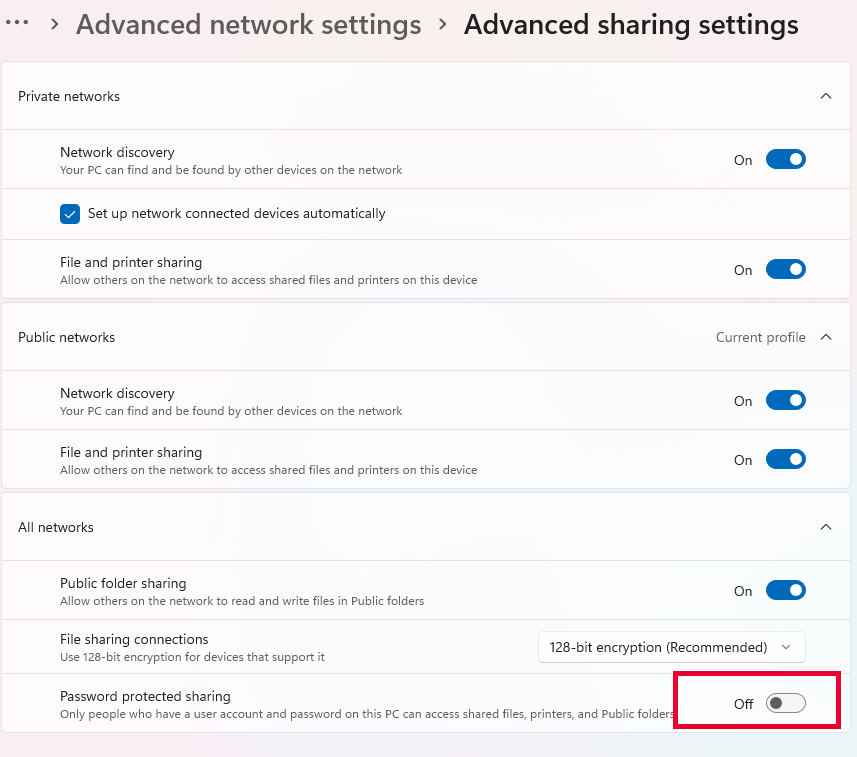Turn off Public folder sharing
Image resolution: width=857 pixels, height=757 pixels.
(785, 591)
